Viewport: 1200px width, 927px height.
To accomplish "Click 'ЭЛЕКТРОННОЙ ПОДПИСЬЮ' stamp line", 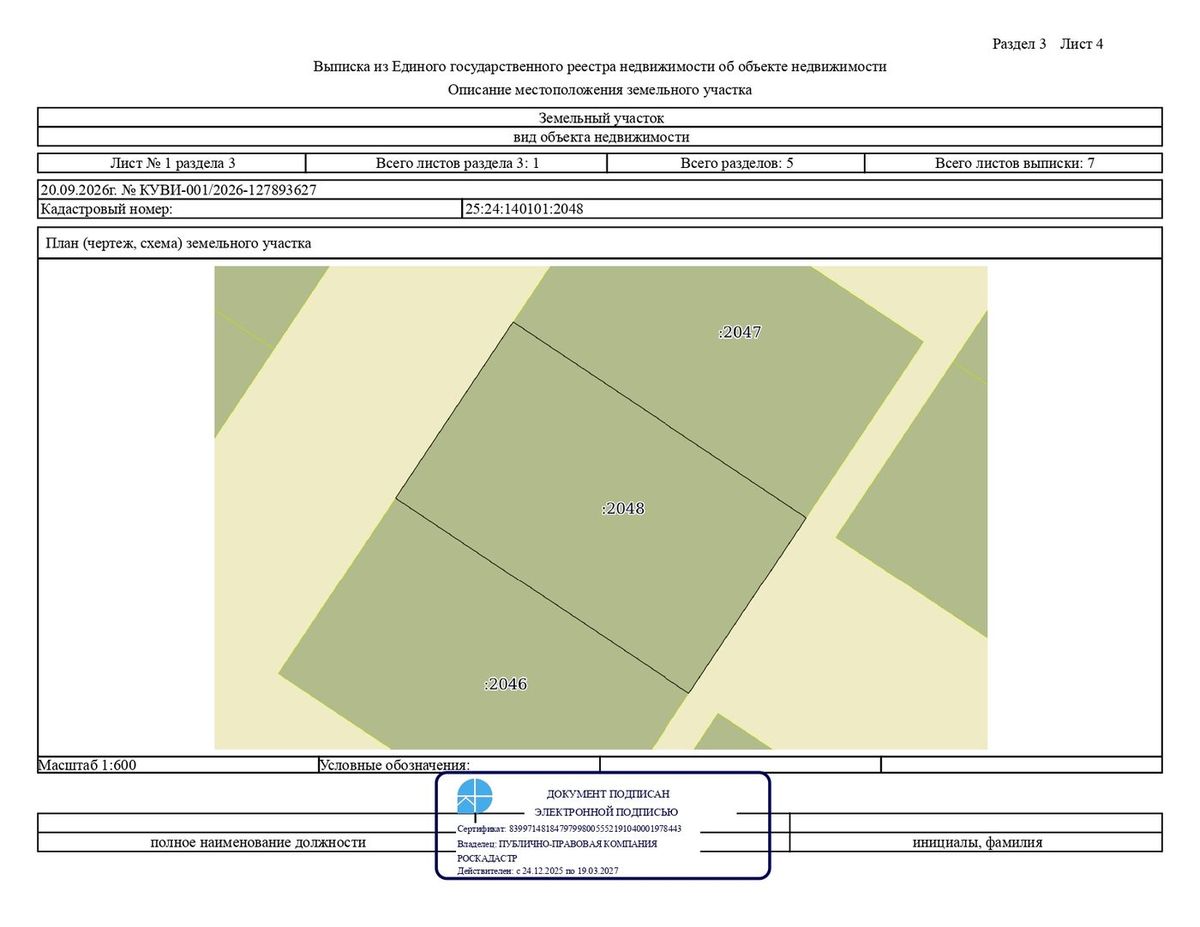I will point(606,812).
